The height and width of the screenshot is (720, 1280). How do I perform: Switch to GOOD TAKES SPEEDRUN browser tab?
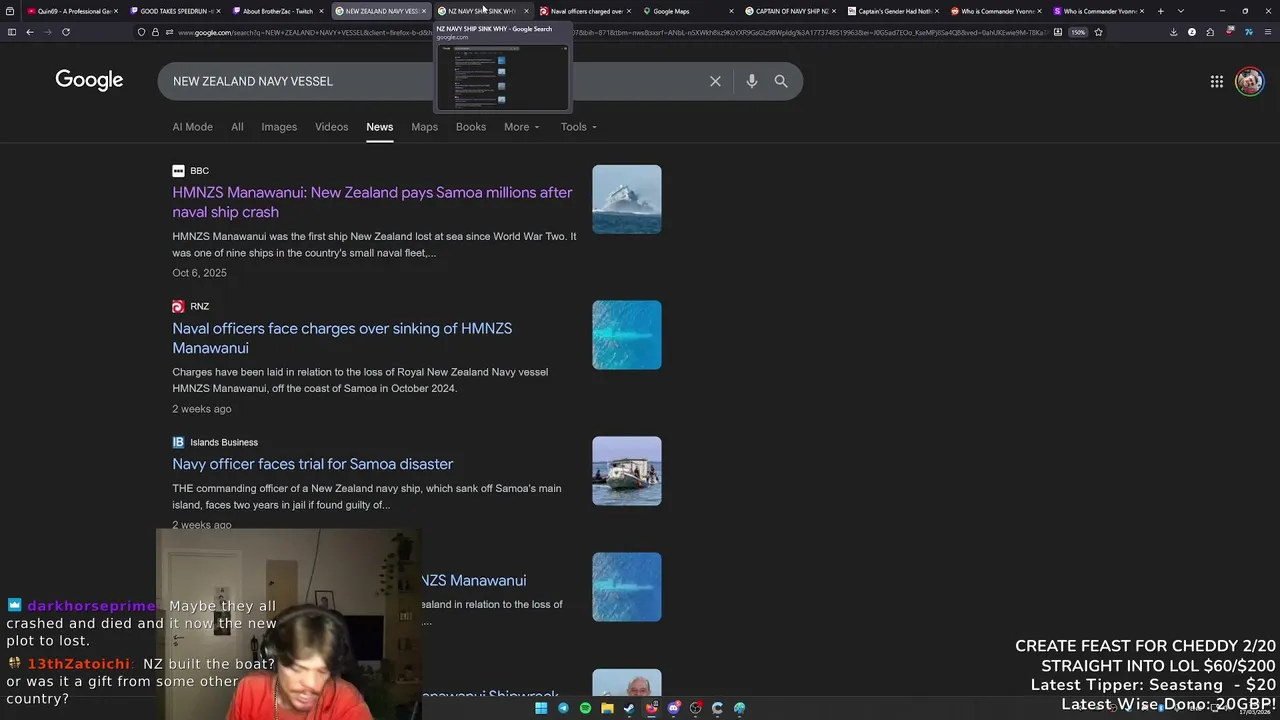click(176, 11)
